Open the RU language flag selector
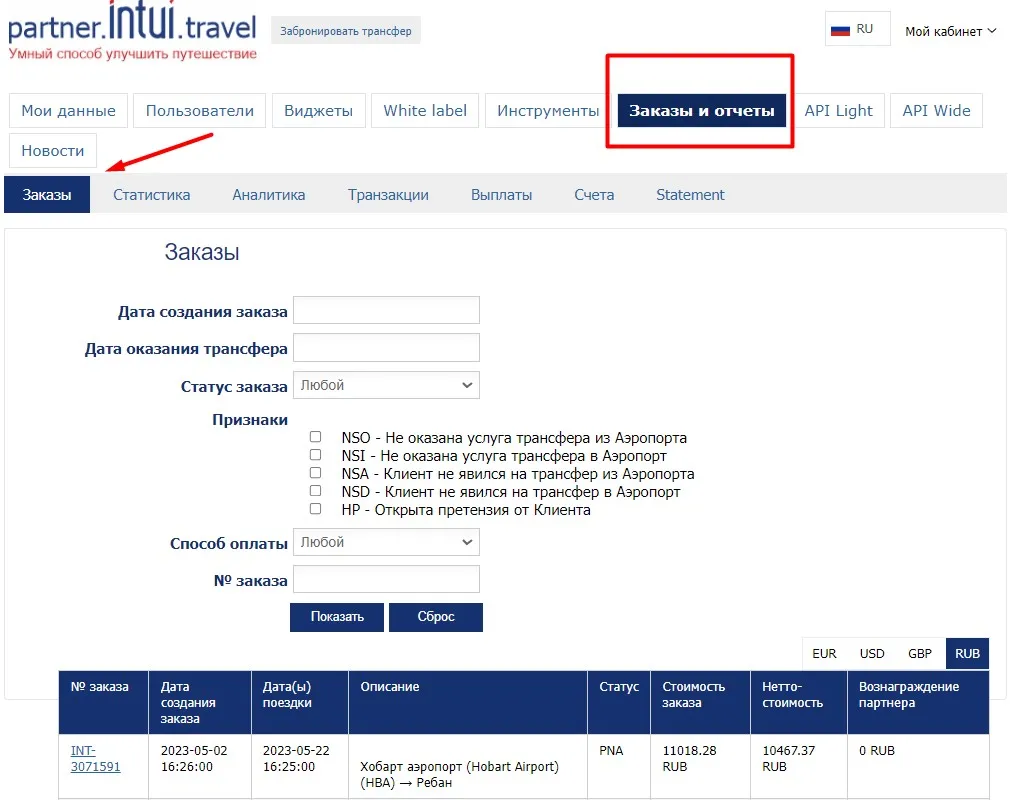1013x800 pixels. (857, 30)
